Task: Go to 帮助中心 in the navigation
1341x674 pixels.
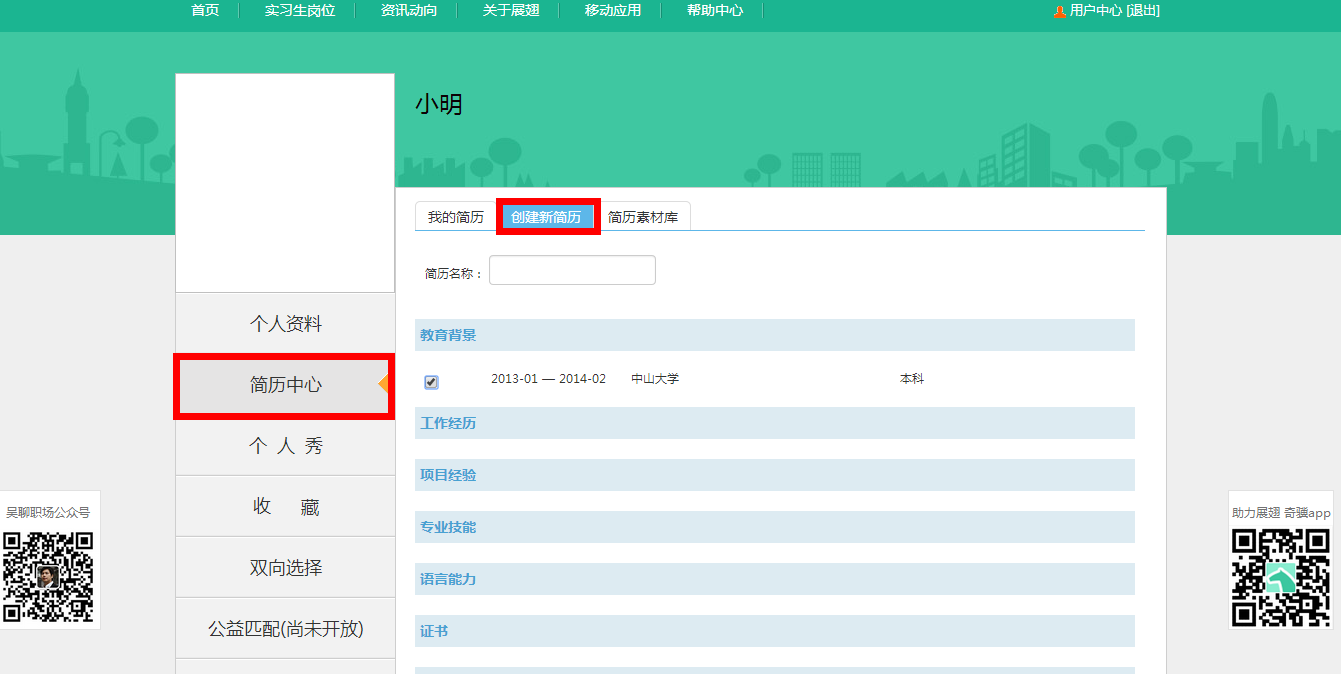Action: 715,10
